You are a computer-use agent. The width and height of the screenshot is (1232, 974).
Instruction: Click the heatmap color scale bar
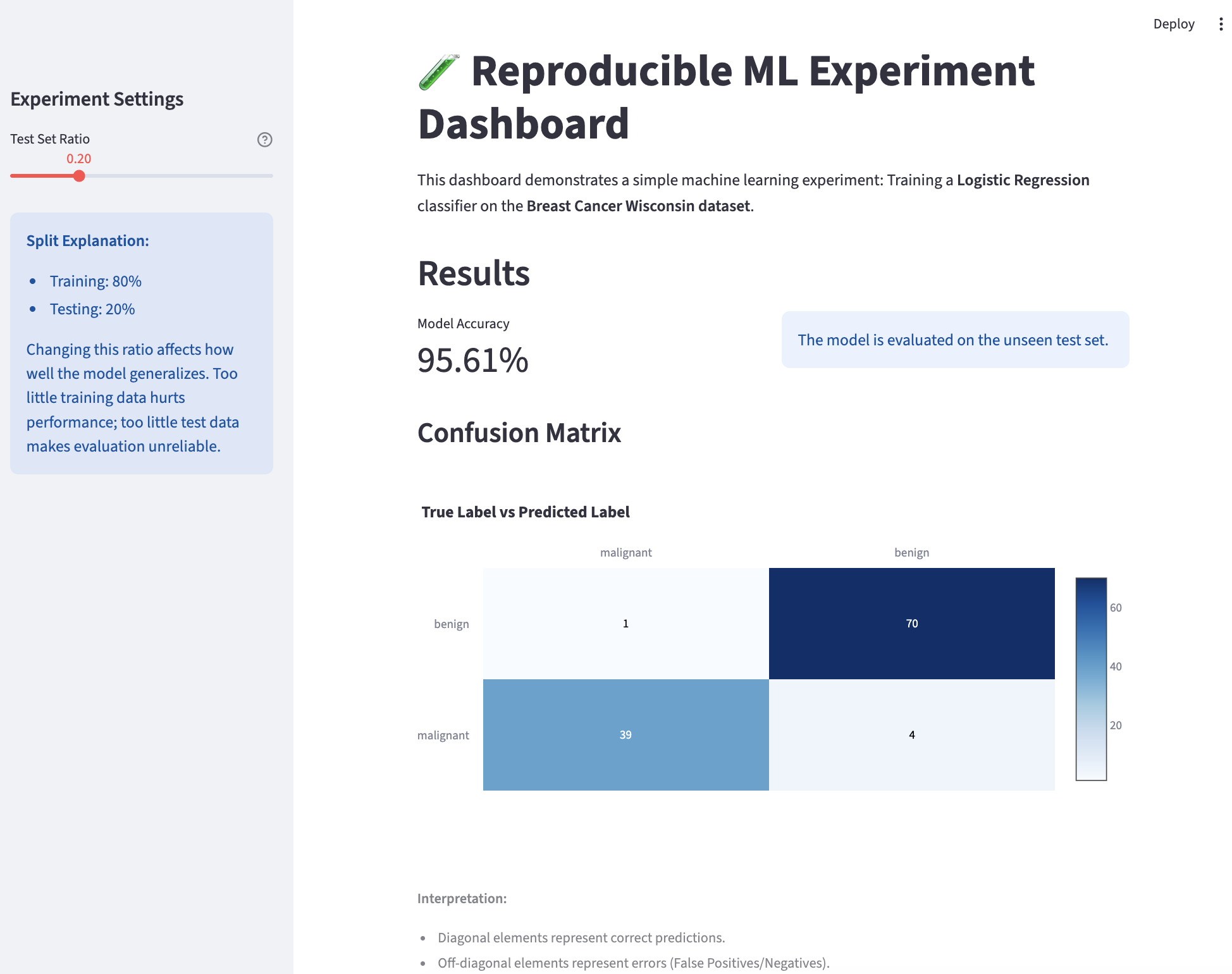pyautogui.click(x=1091, y=679)
